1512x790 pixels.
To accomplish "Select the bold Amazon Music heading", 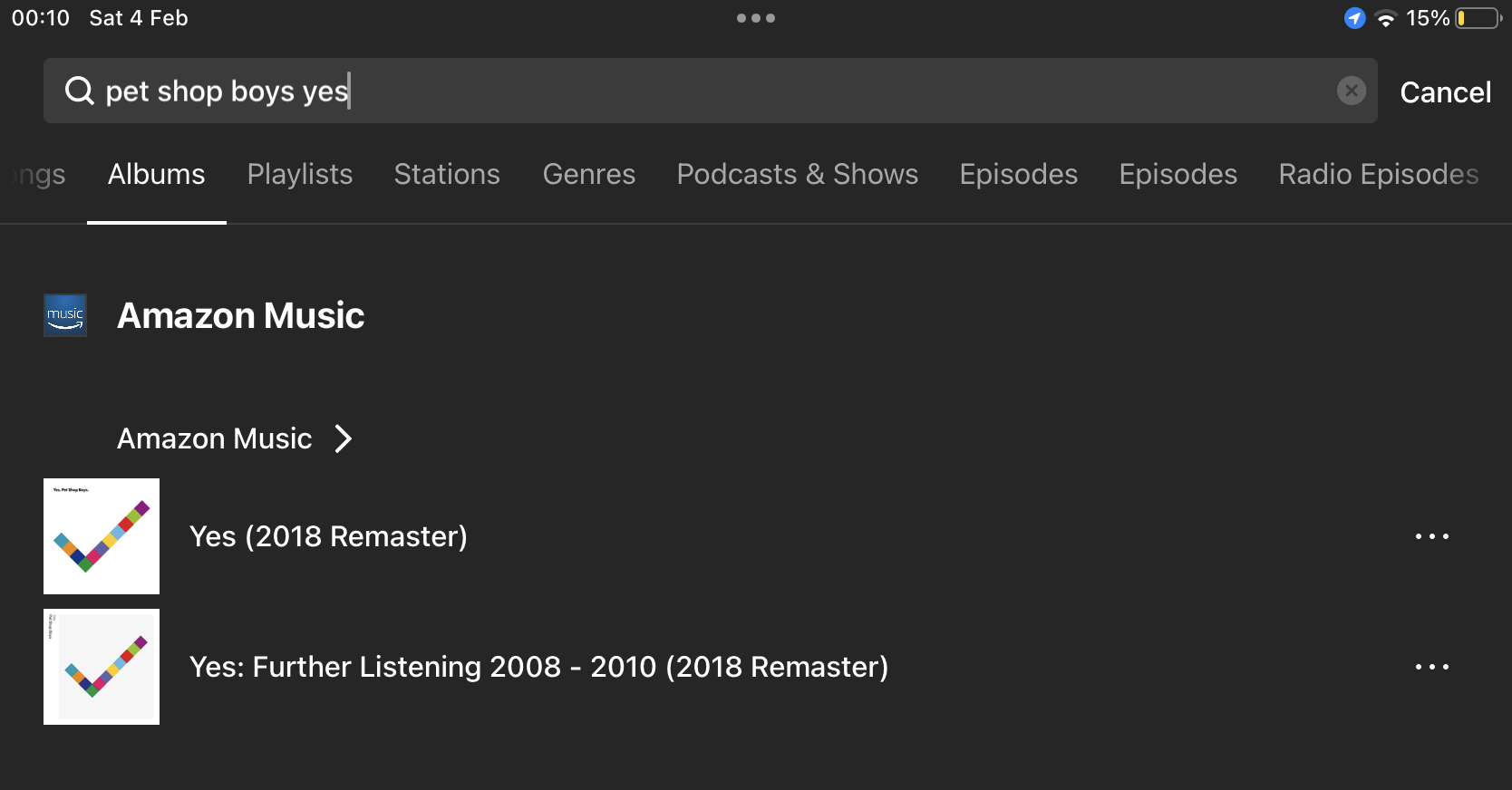I will tap(240, 315).
